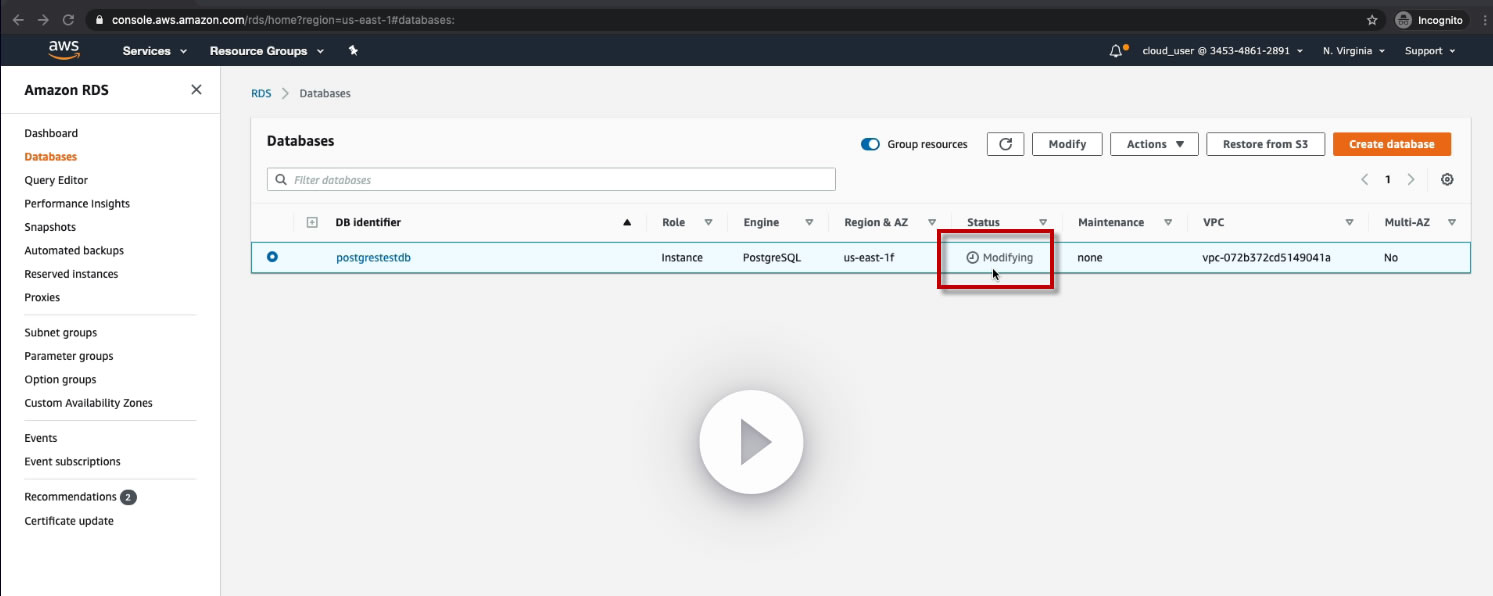Image resolution: width=1493 pixels, height=596 pixels.
Task: Open Performance Insights in the sidebar
Action: click(77, 203)
